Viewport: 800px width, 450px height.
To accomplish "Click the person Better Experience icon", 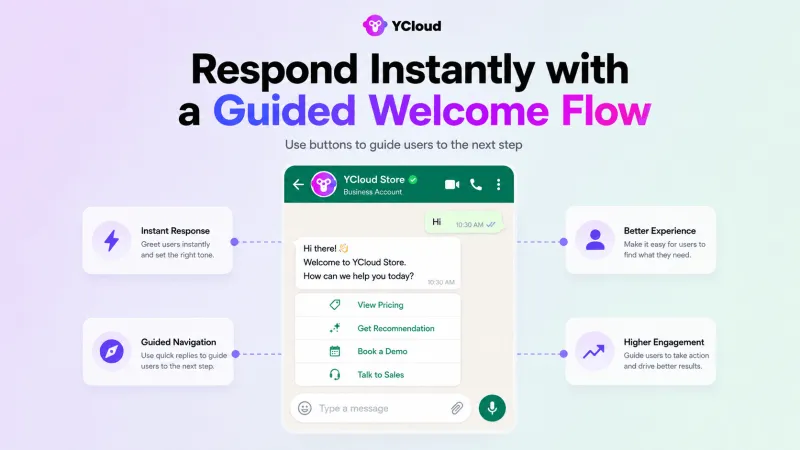I will (595, 239).
